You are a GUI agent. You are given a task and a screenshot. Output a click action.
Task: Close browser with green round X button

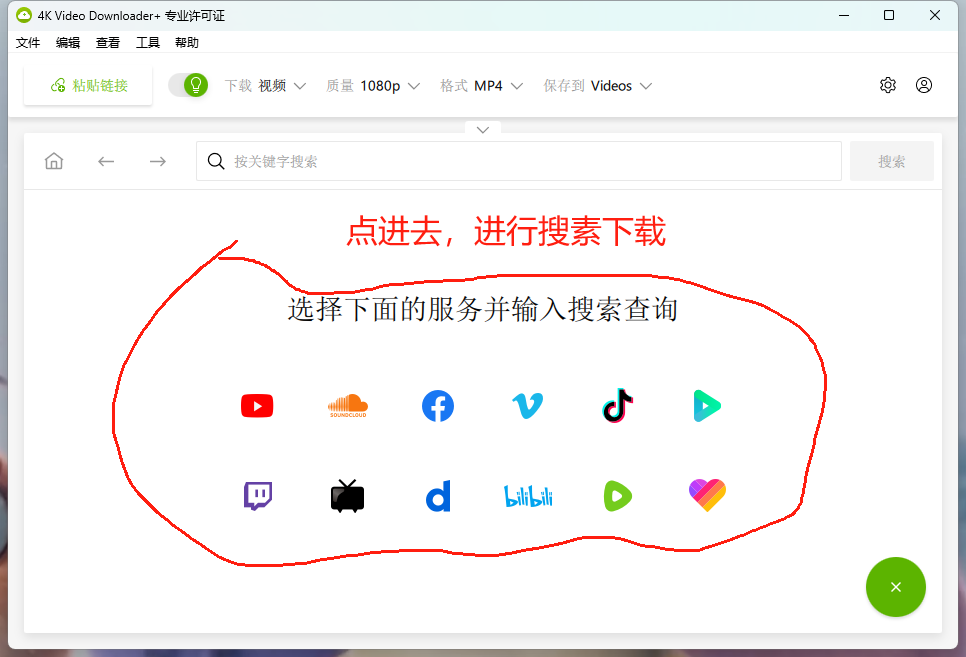(896, 587)
